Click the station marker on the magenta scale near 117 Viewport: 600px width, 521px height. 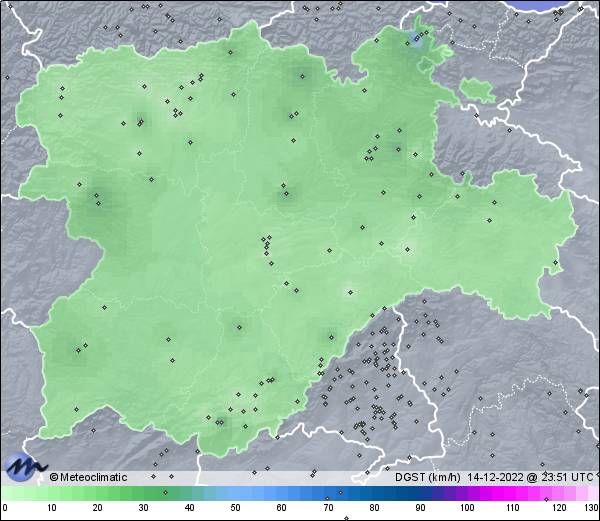pyautogui.click(x=546, y=499)
